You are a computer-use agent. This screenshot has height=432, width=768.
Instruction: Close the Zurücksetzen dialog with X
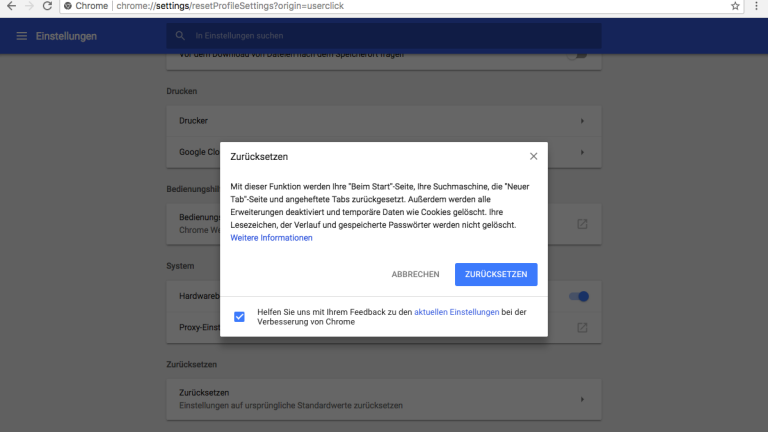(533, 156)
